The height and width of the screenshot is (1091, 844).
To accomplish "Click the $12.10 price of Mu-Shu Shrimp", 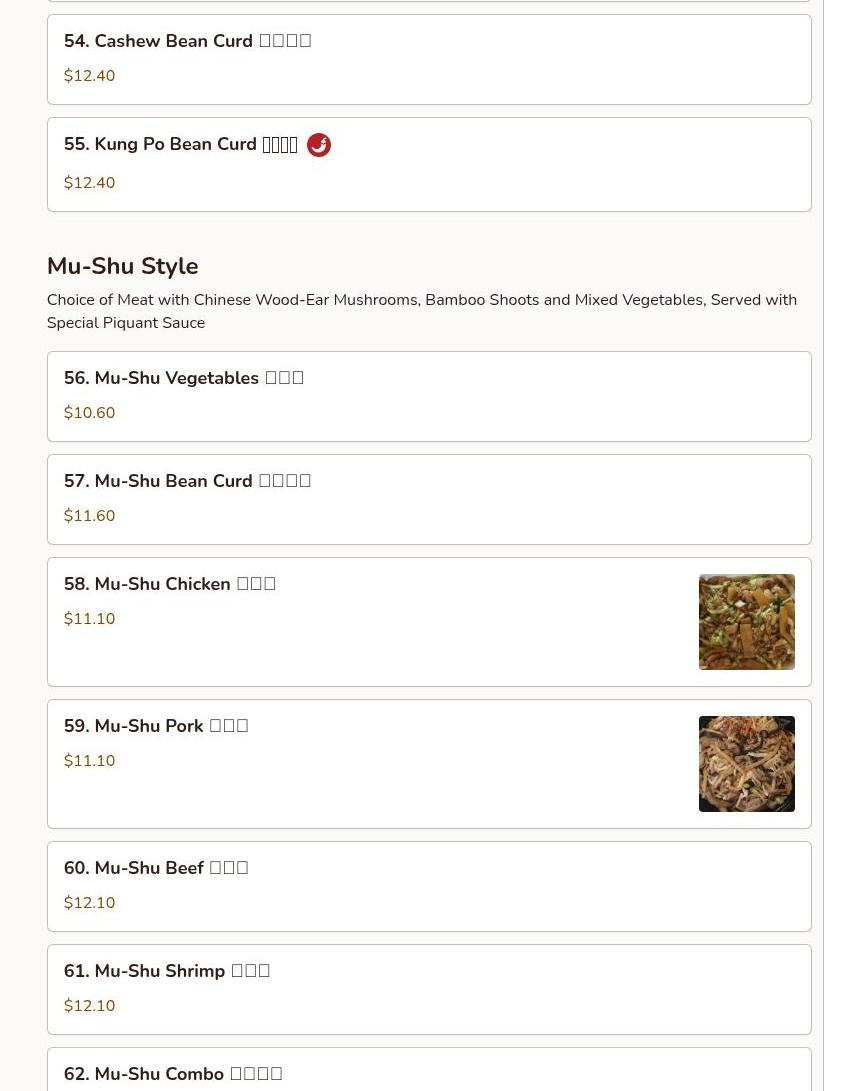I will pos(90,1005).
